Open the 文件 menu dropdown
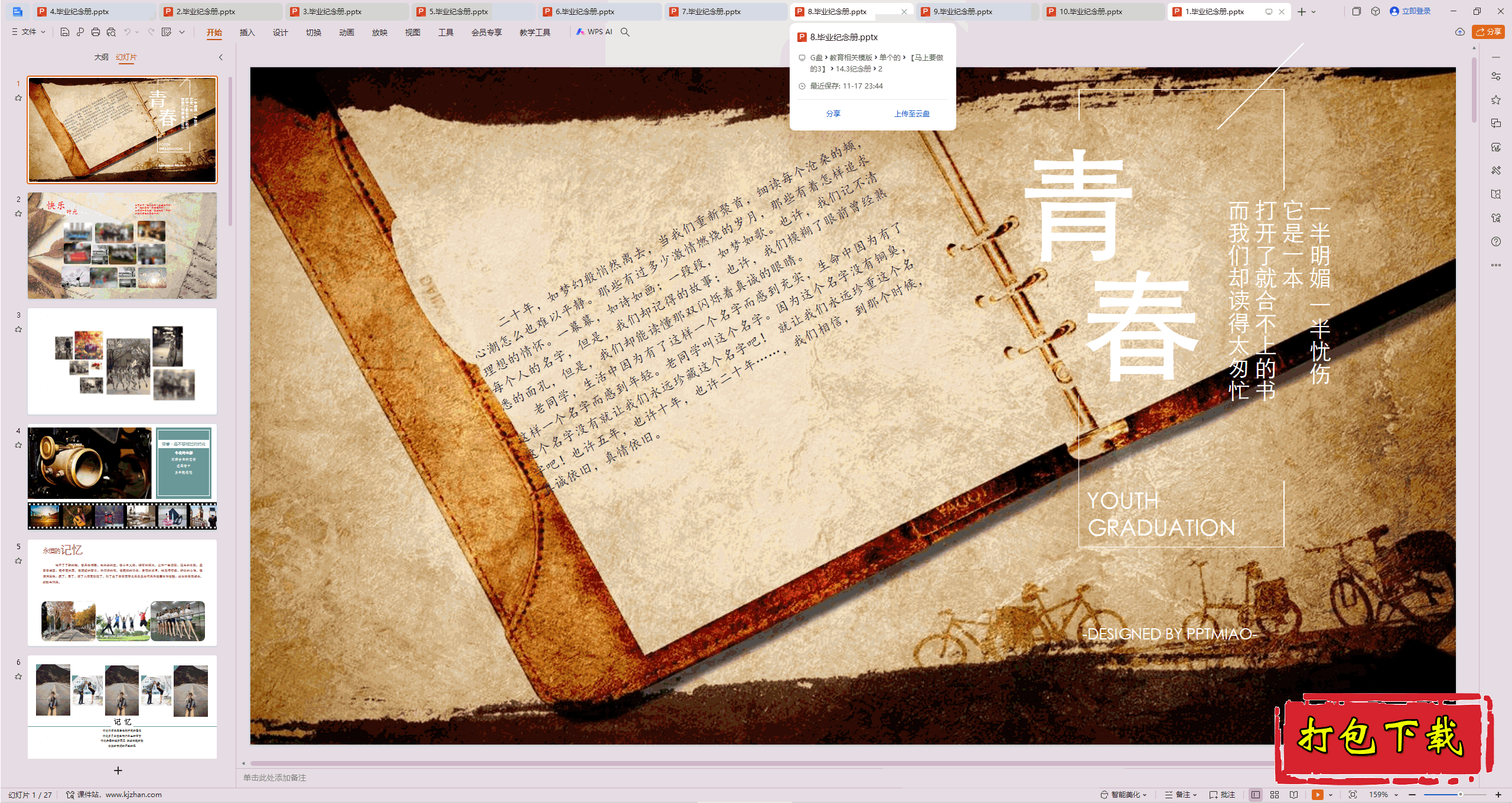This screenshot has width=1512, height=803. [28, 32]
